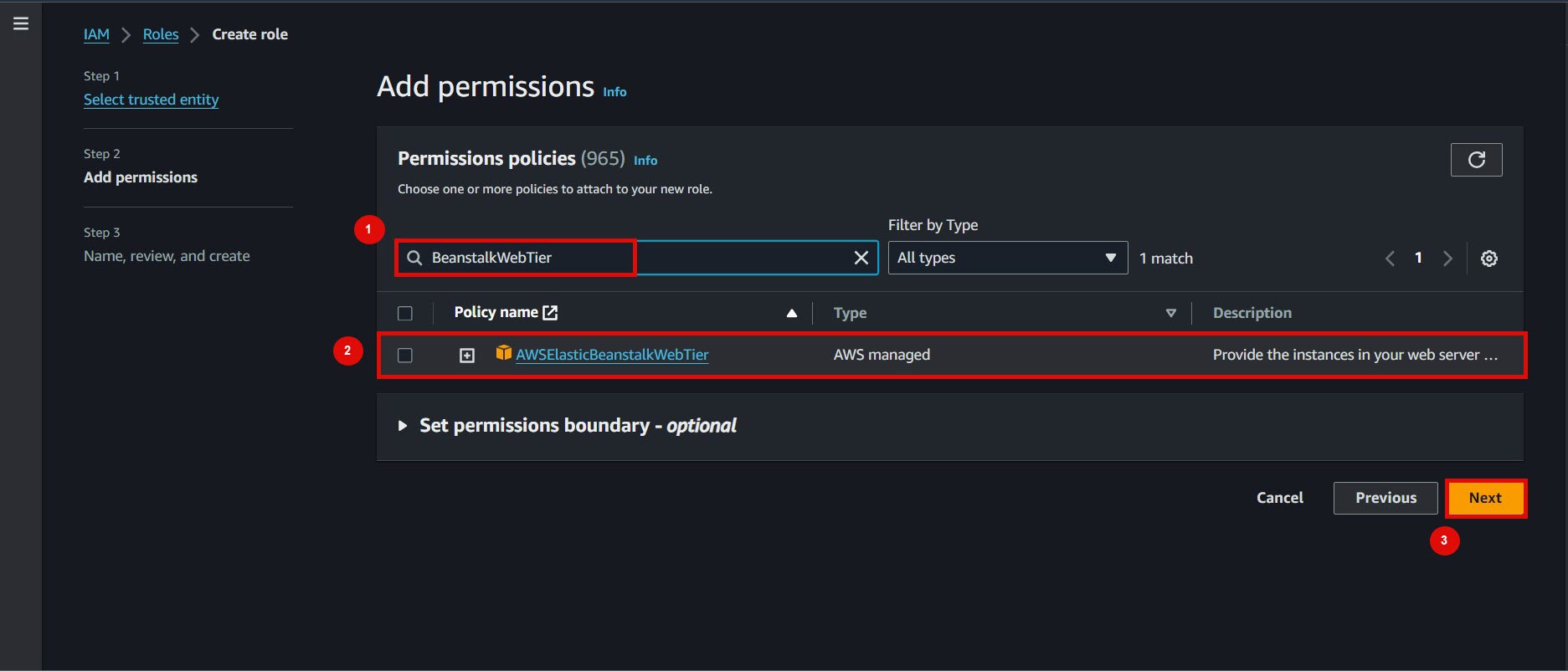1568x671 pixels.
Task: Click the AWS managed type cell
Action: coord(882,355)
